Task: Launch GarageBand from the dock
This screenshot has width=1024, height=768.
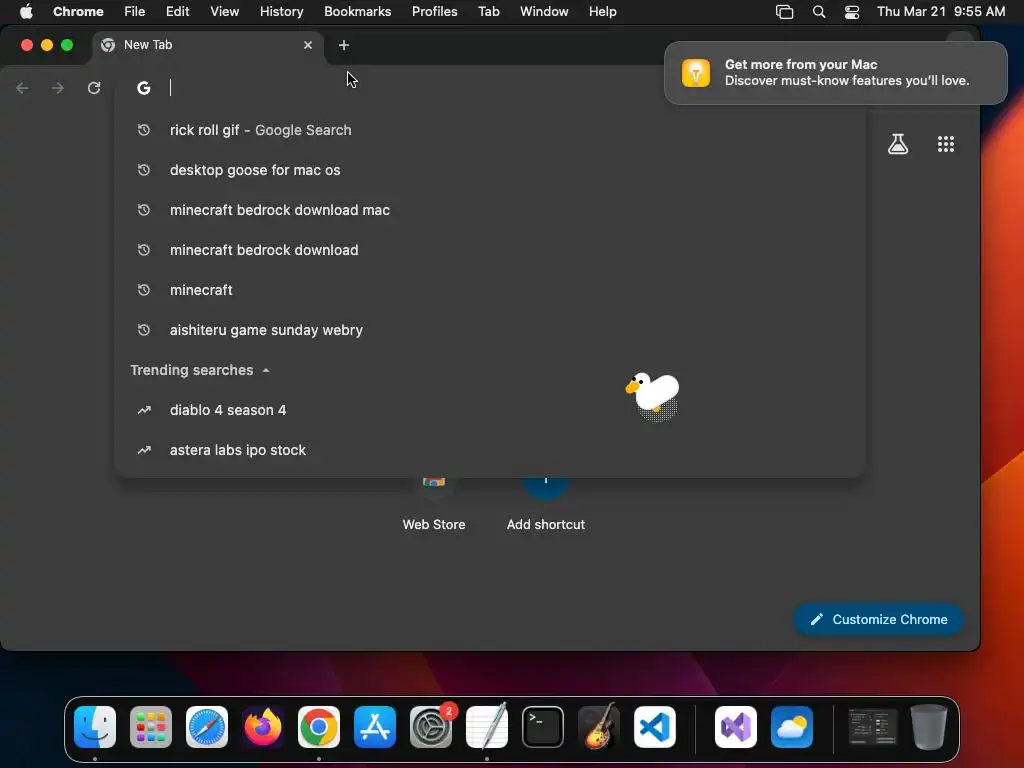Action: click(x=599, y=727)
